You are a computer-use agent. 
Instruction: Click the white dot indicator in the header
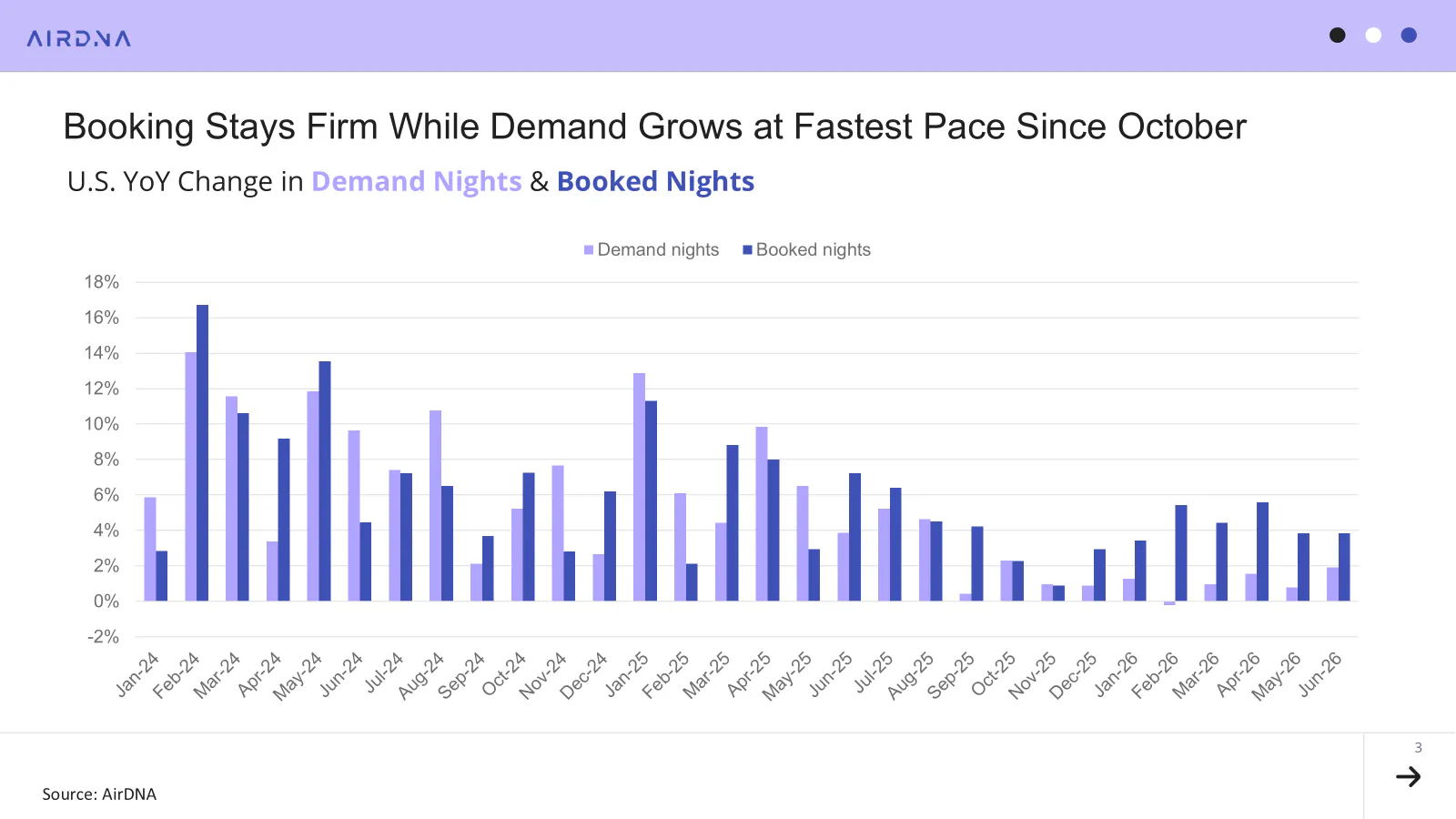click(1373, 35)
